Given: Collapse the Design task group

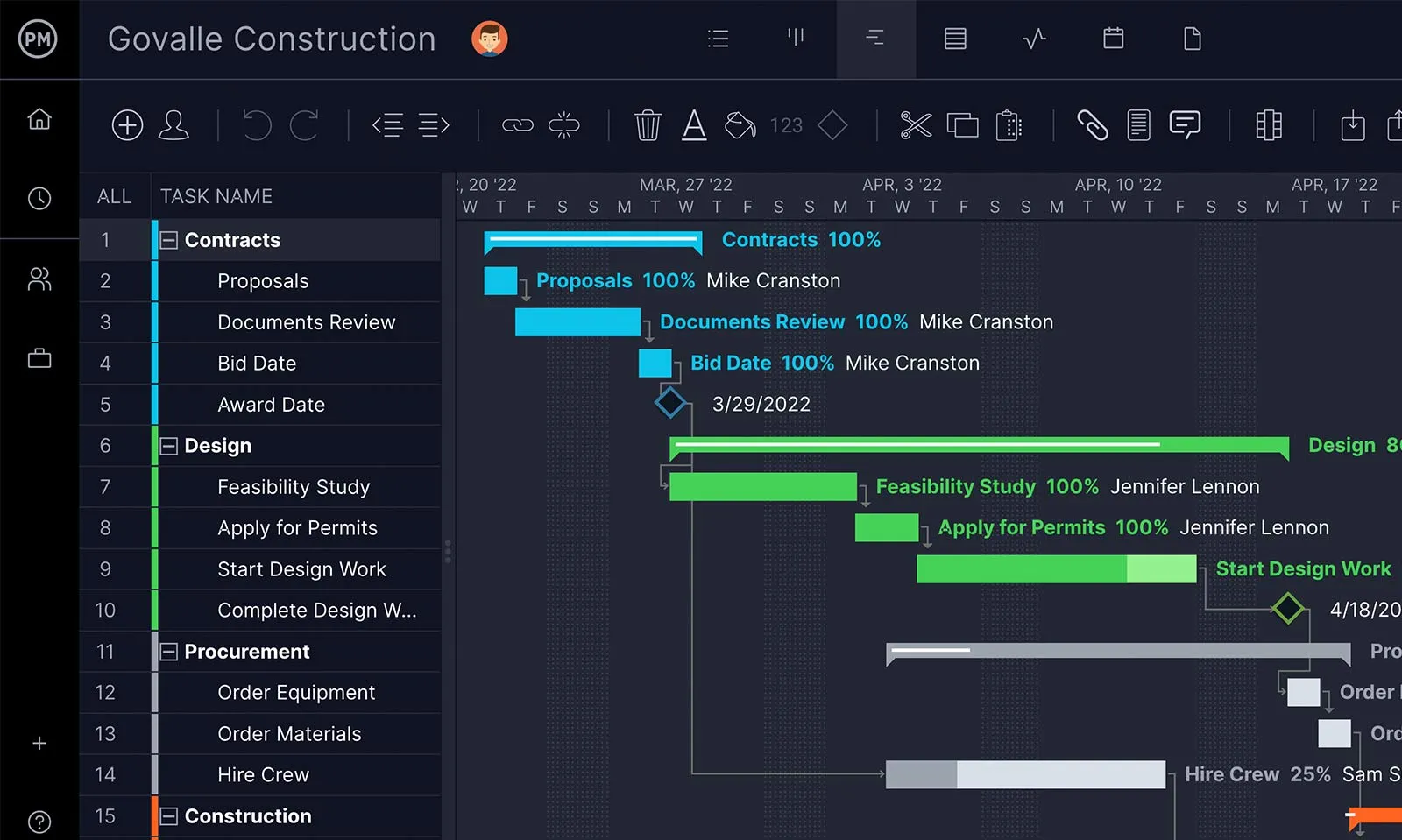Looking at the screenshot, I should click(x=167, y=445).
